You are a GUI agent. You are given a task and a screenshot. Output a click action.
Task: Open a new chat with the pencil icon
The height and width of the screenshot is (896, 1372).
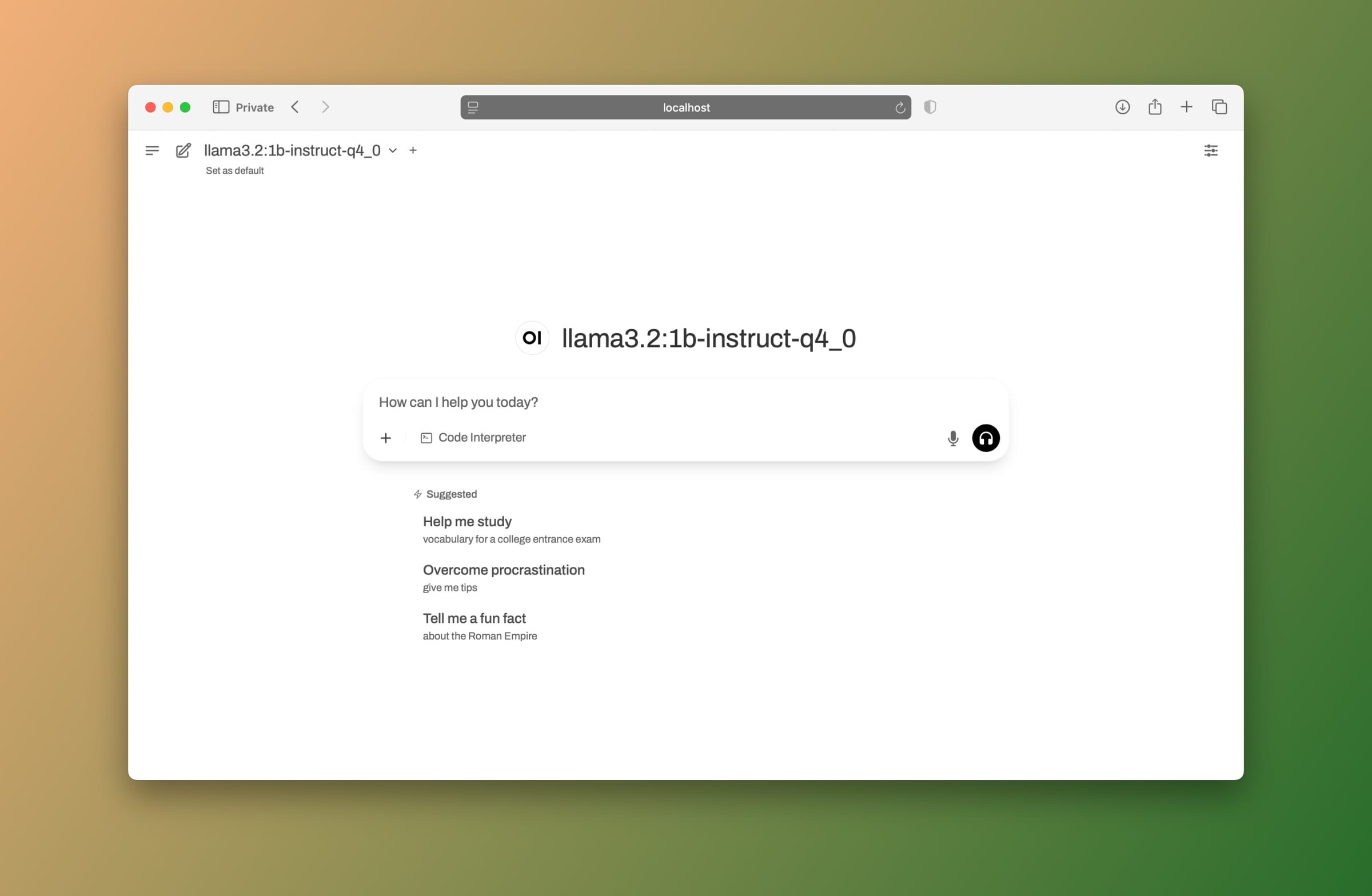tap(184, 150)
